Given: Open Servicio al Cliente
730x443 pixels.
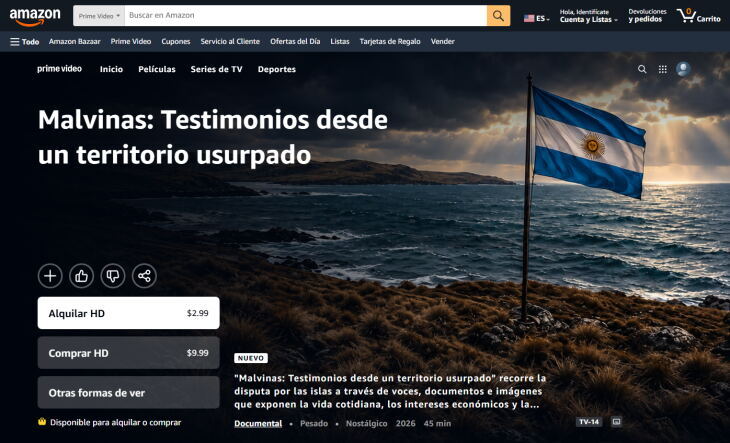Looking at the screenshot, I should click(230, 41).
